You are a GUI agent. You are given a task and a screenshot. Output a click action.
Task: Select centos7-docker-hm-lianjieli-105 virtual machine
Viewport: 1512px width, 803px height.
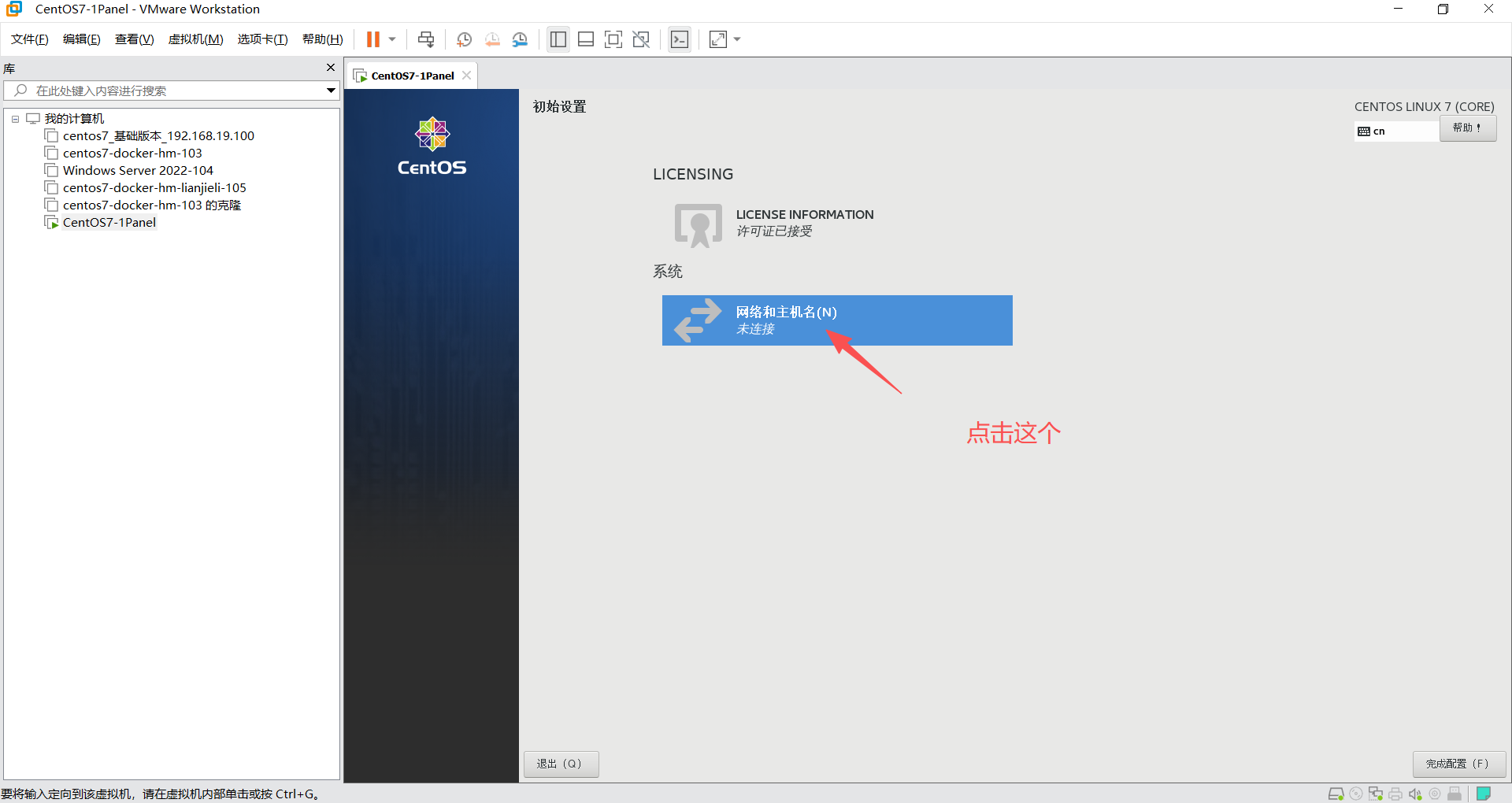154,188
